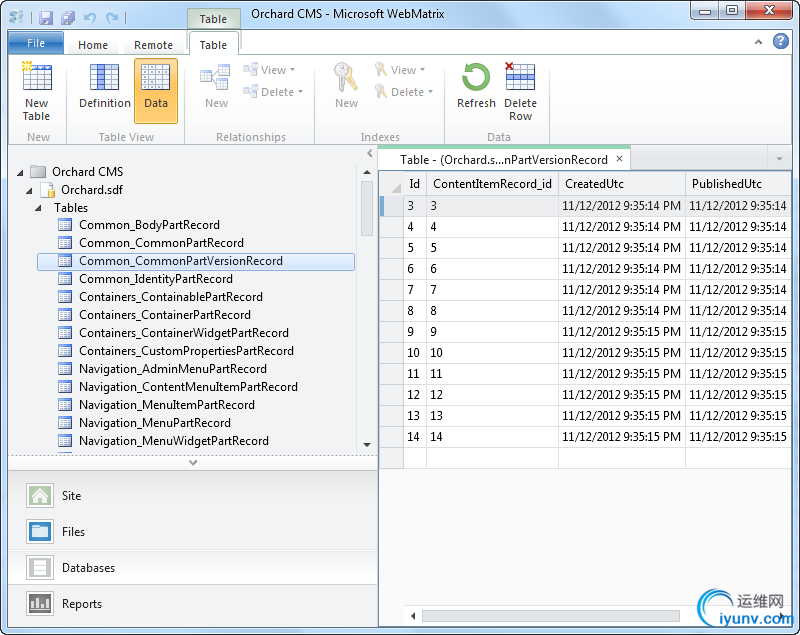Click the select-all corner cell of the grid
This screenshot has width=800, height=635.
click(391, 184)
